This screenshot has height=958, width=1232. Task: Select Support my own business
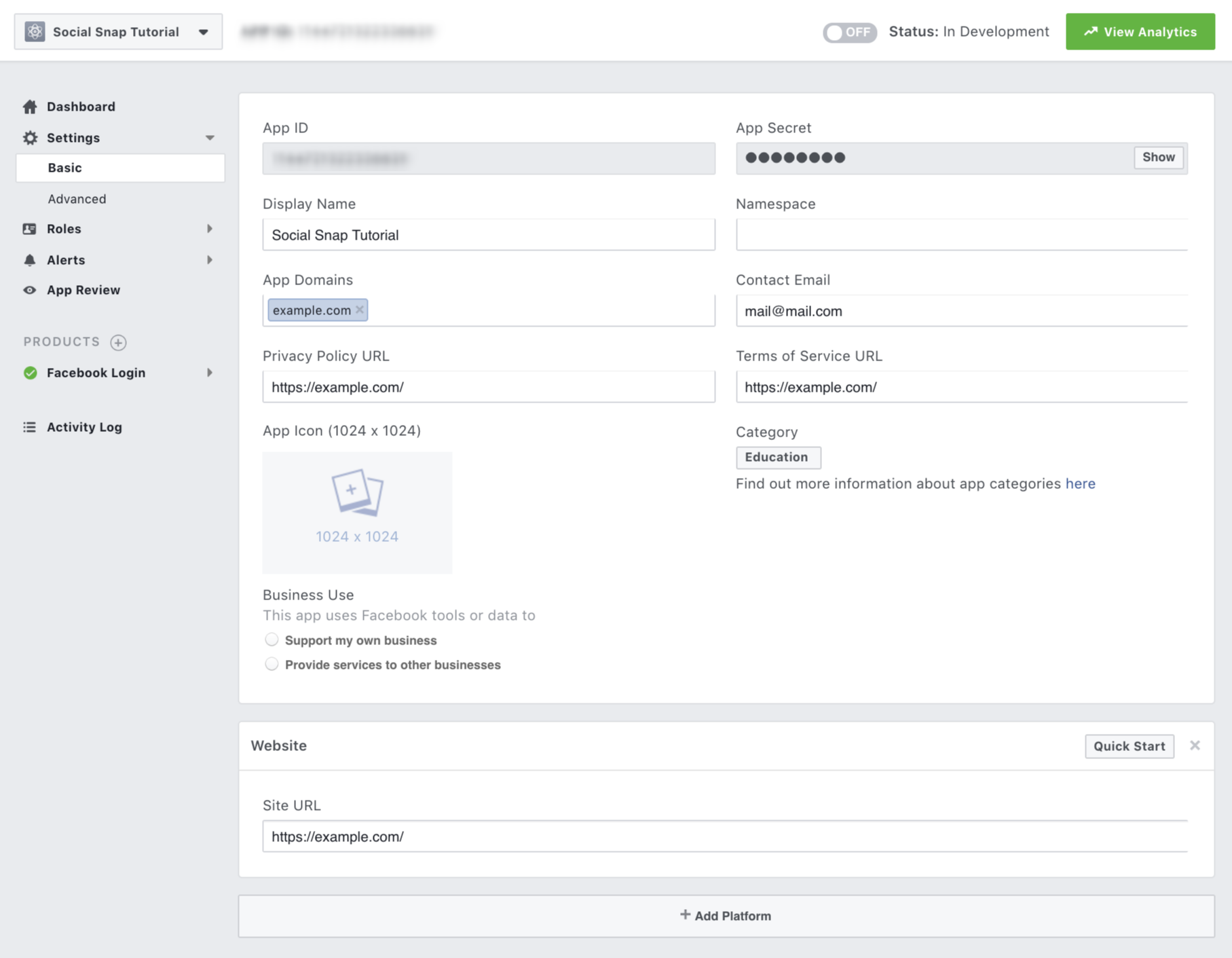[272, 640]
